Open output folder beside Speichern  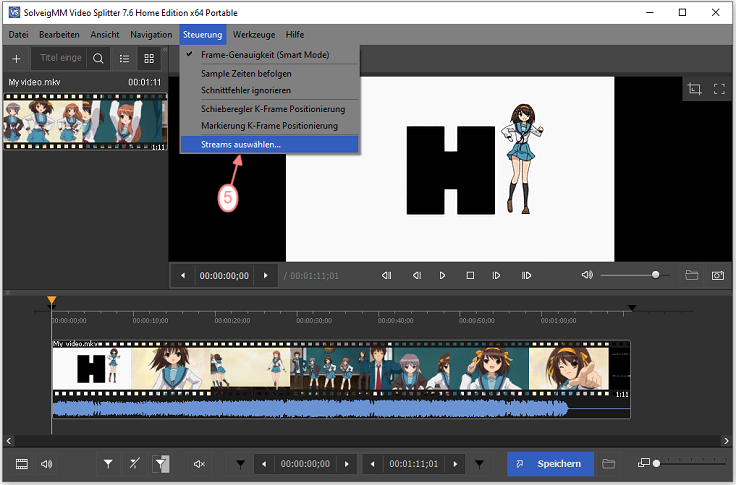tap(608, 464)
